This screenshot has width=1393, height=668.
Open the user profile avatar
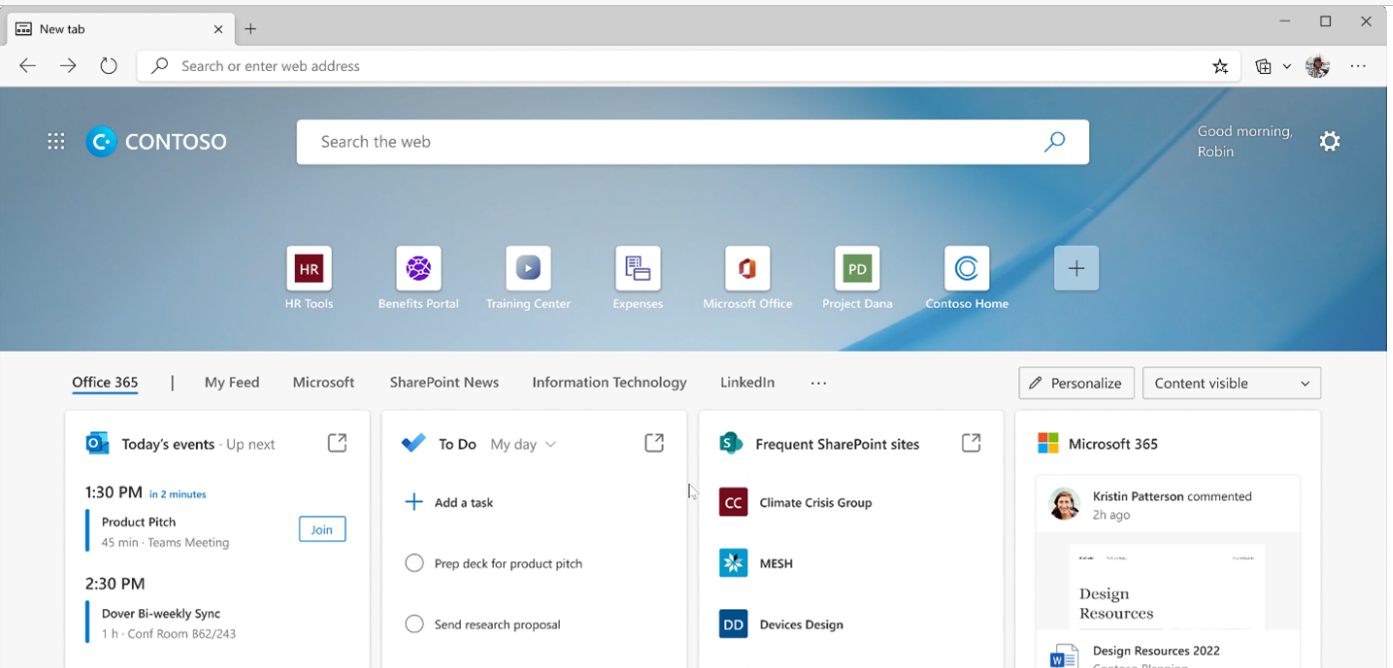pos(1318,66)
